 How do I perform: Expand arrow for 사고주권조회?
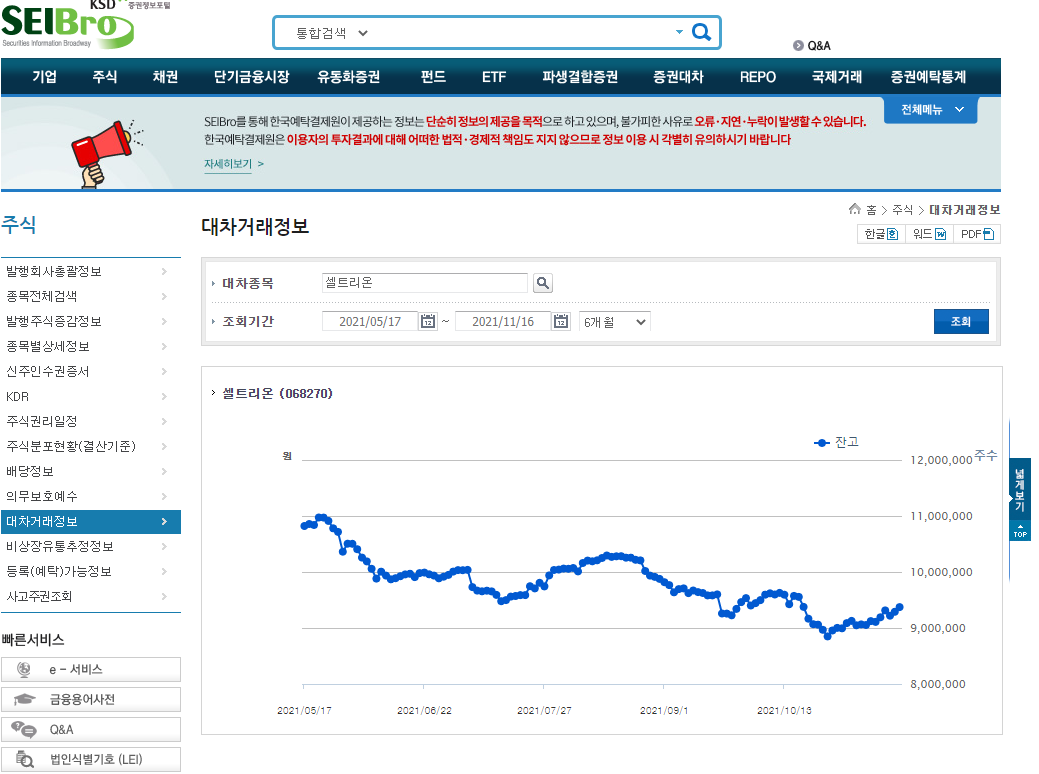point(164,596)
